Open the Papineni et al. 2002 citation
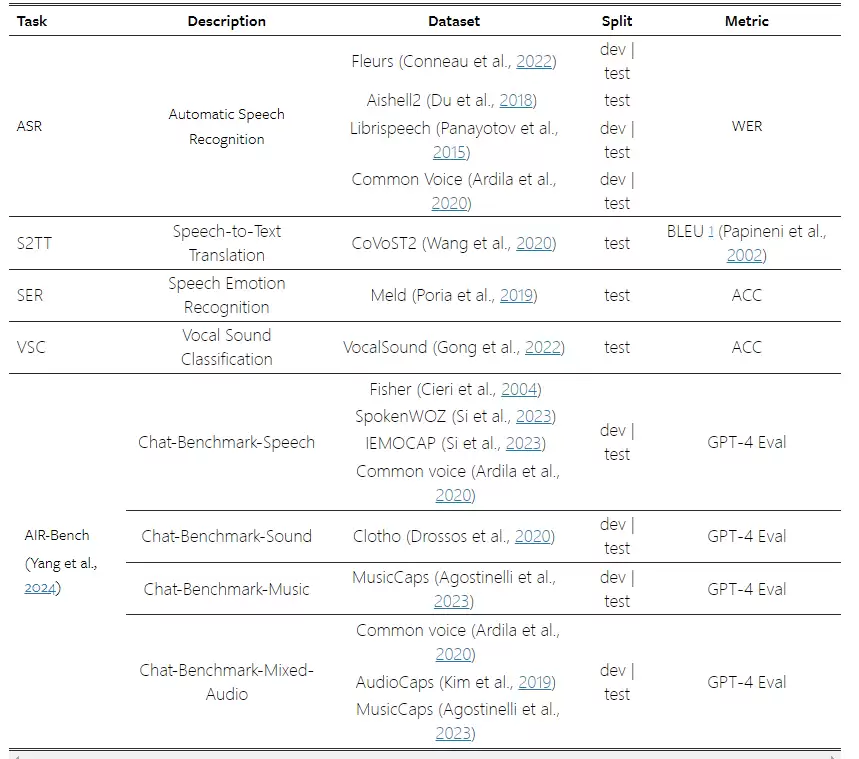Screen dimensions: 859x759 tap(744, 255)
